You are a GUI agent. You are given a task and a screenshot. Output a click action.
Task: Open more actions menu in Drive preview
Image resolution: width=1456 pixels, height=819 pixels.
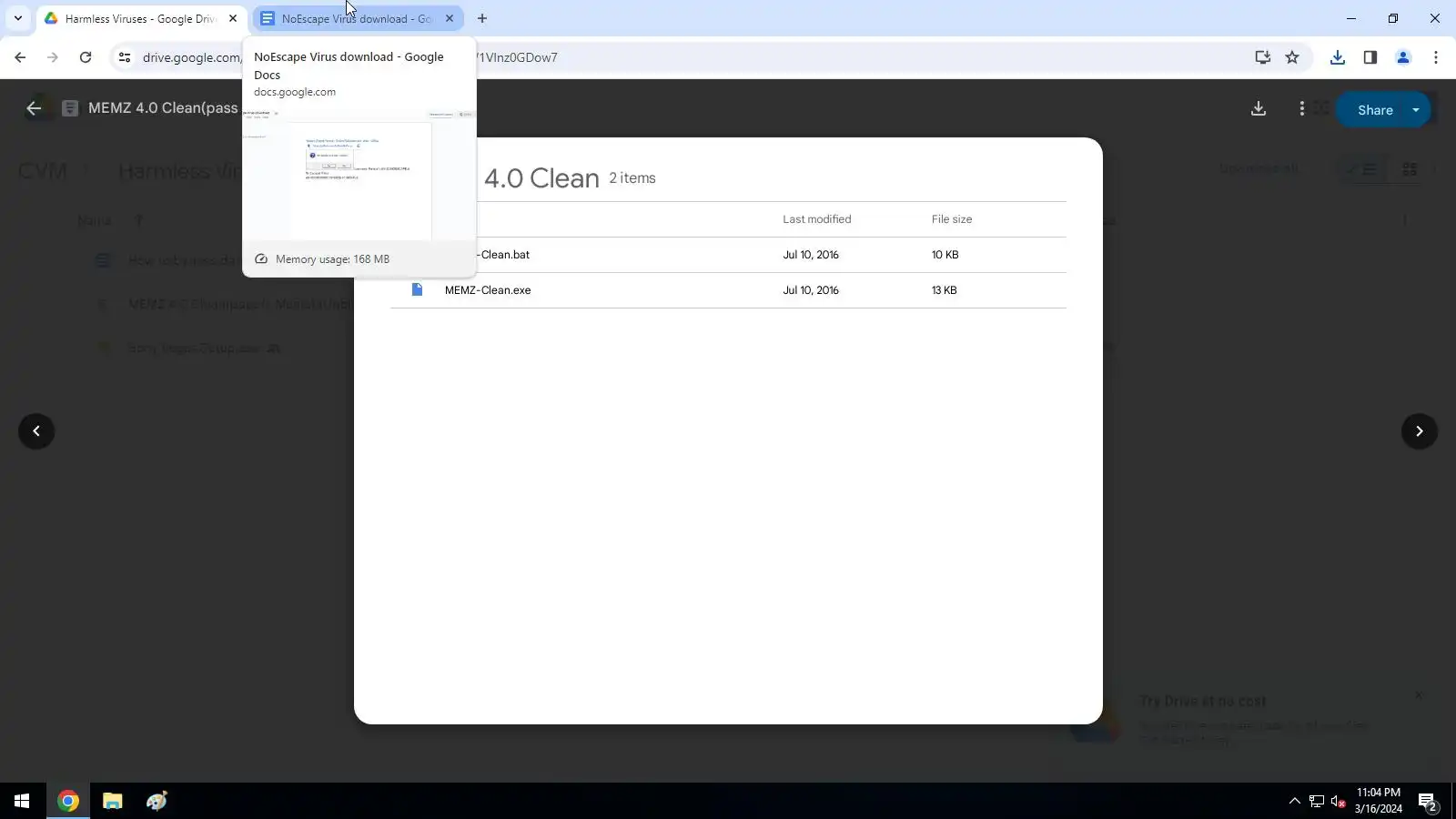tap(1302, 109)
